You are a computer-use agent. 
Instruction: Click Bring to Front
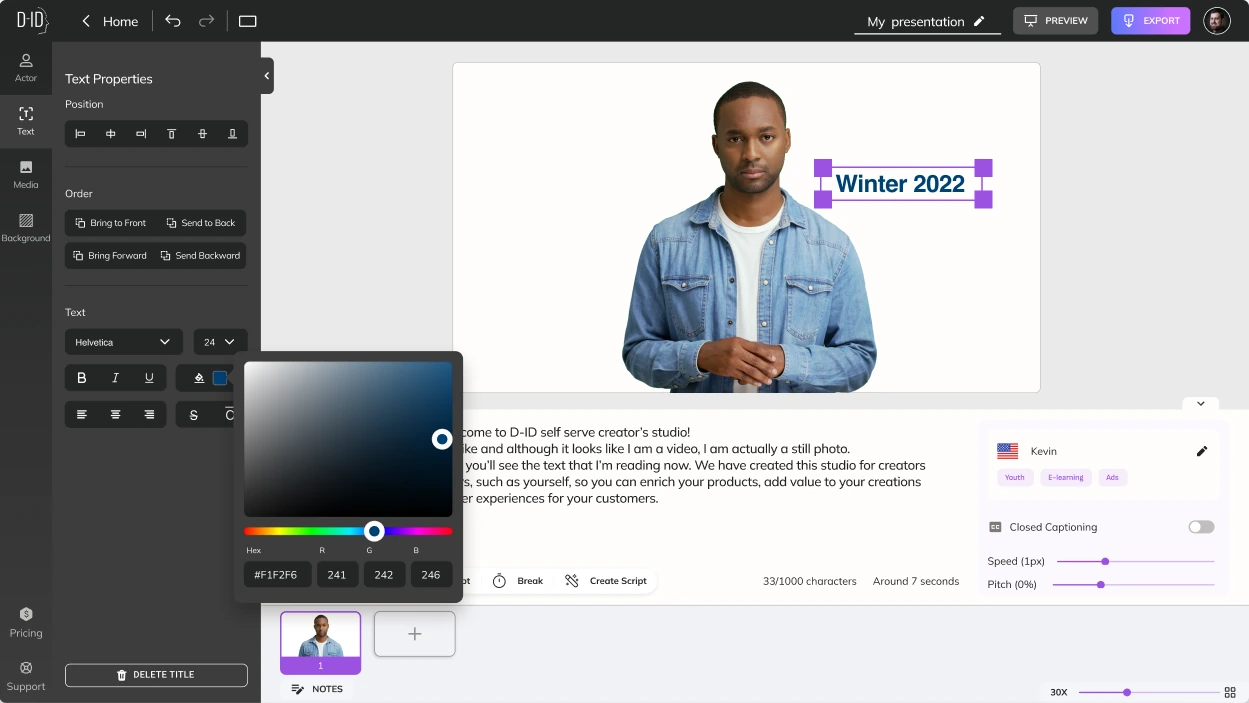110,223
